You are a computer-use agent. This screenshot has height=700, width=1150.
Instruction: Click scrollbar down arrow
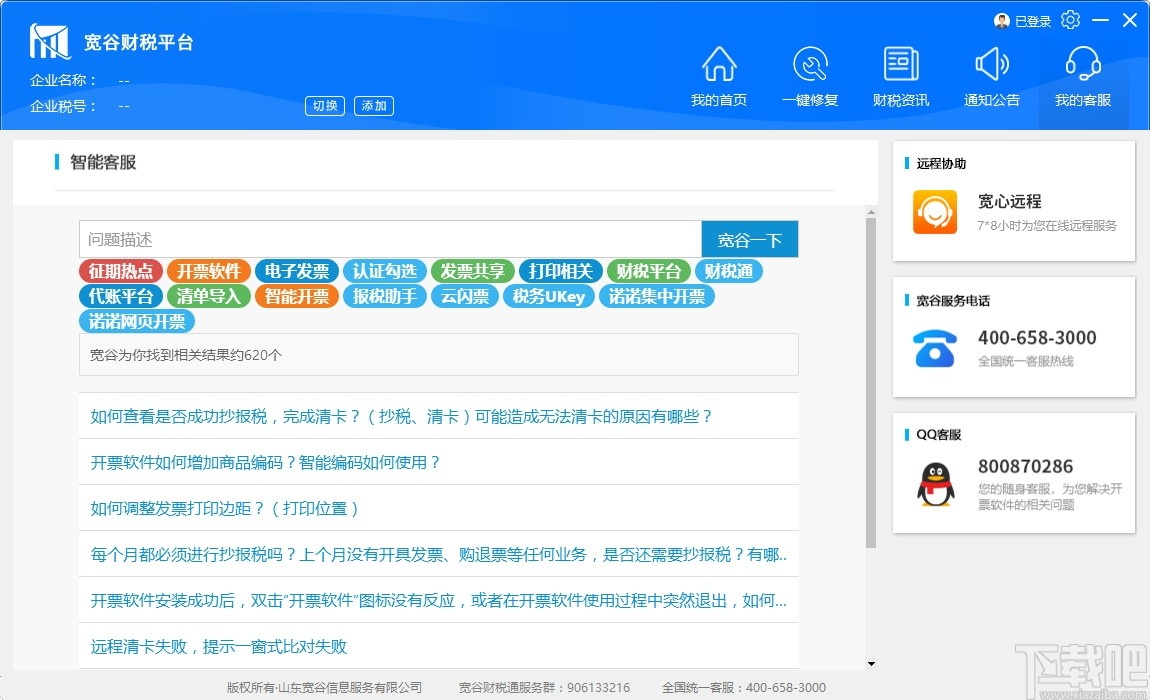pos(871,663)
